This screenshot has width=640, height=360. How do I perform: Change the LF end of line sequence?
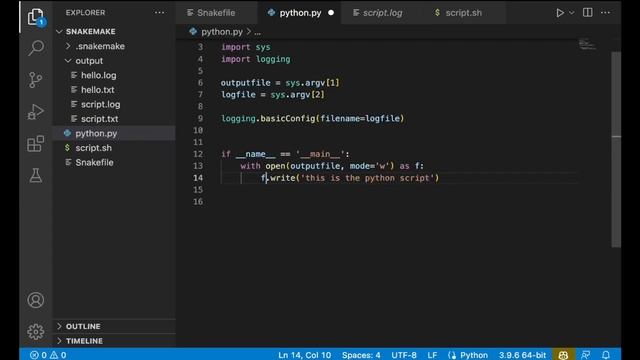tap(432, 355)
